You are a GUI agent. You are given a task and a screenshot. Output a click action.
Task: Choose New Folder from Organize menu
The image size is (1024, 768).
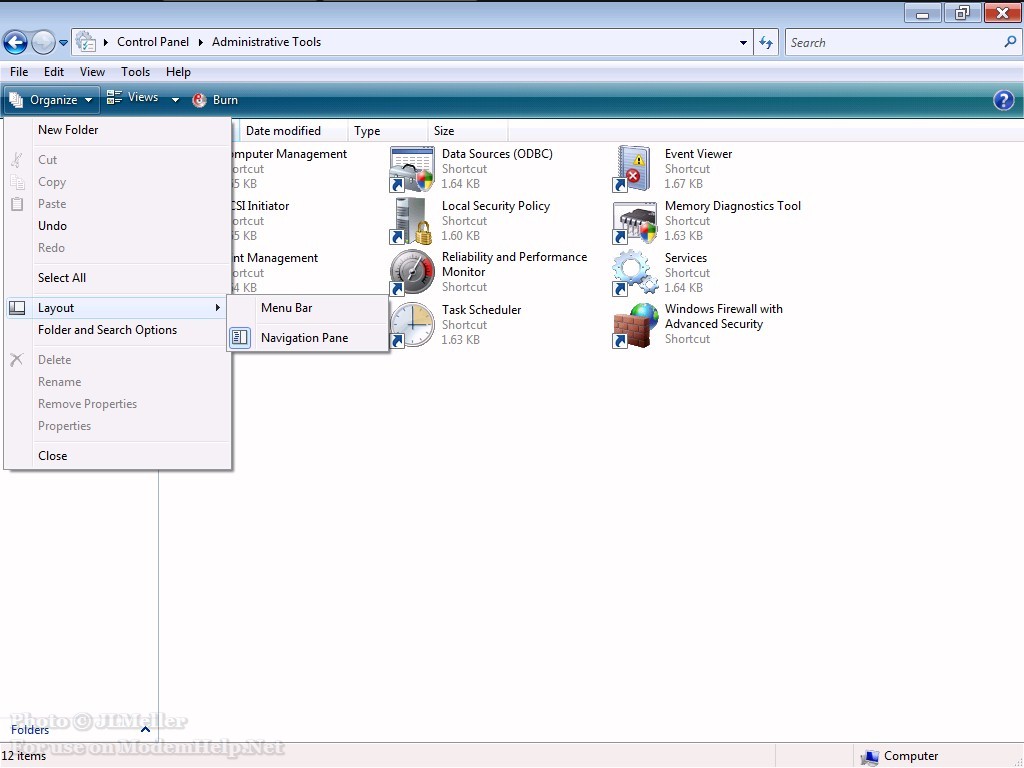(x=118, y=130)
